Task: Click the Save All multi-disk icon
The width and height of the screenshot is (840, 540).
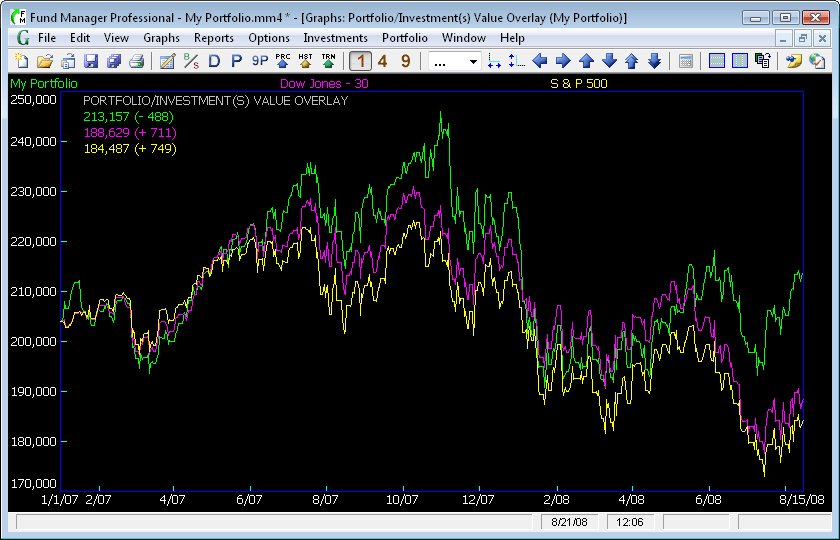Action: pos(114,61)
